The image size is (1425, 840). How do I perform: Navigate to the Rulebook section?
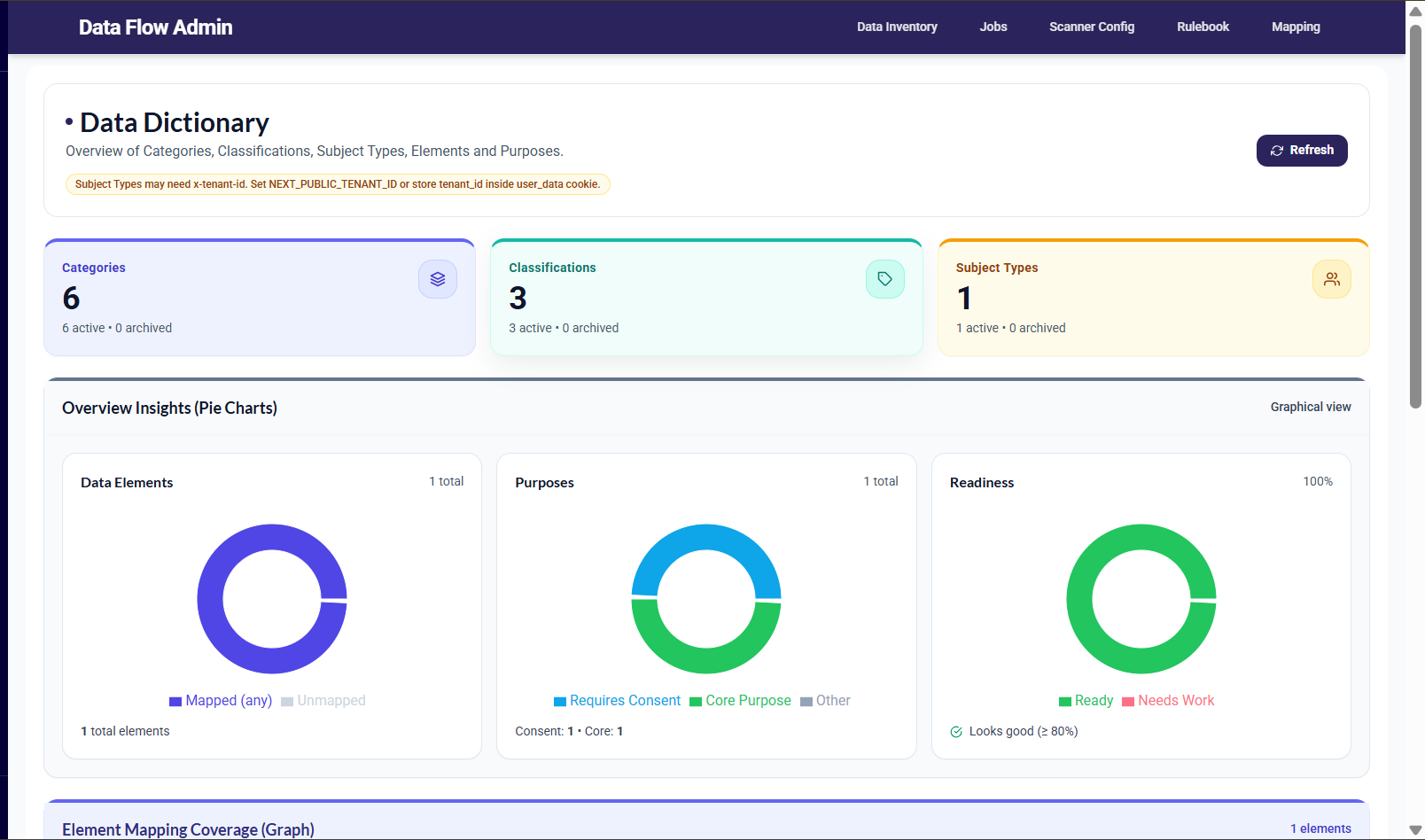(1203, 27)
